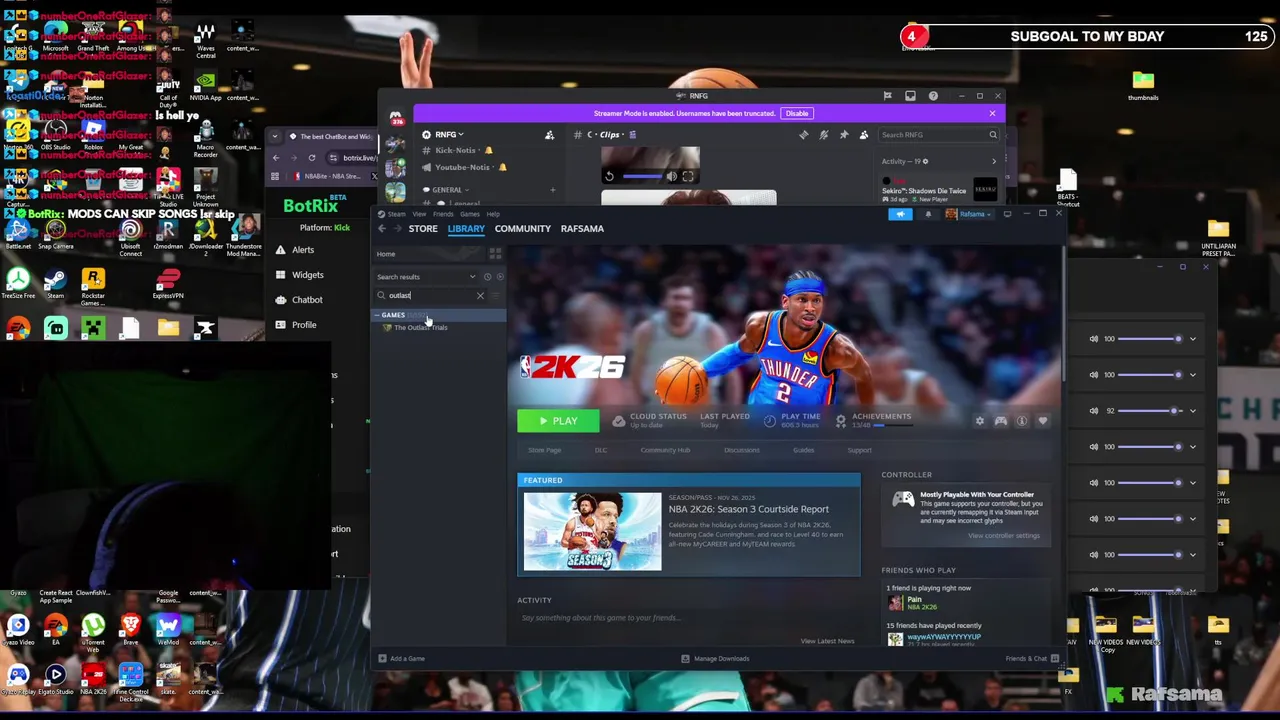1280x720 pixels.
Task: Mute the mixer channel set to 92
Action: coord(1093,411)
